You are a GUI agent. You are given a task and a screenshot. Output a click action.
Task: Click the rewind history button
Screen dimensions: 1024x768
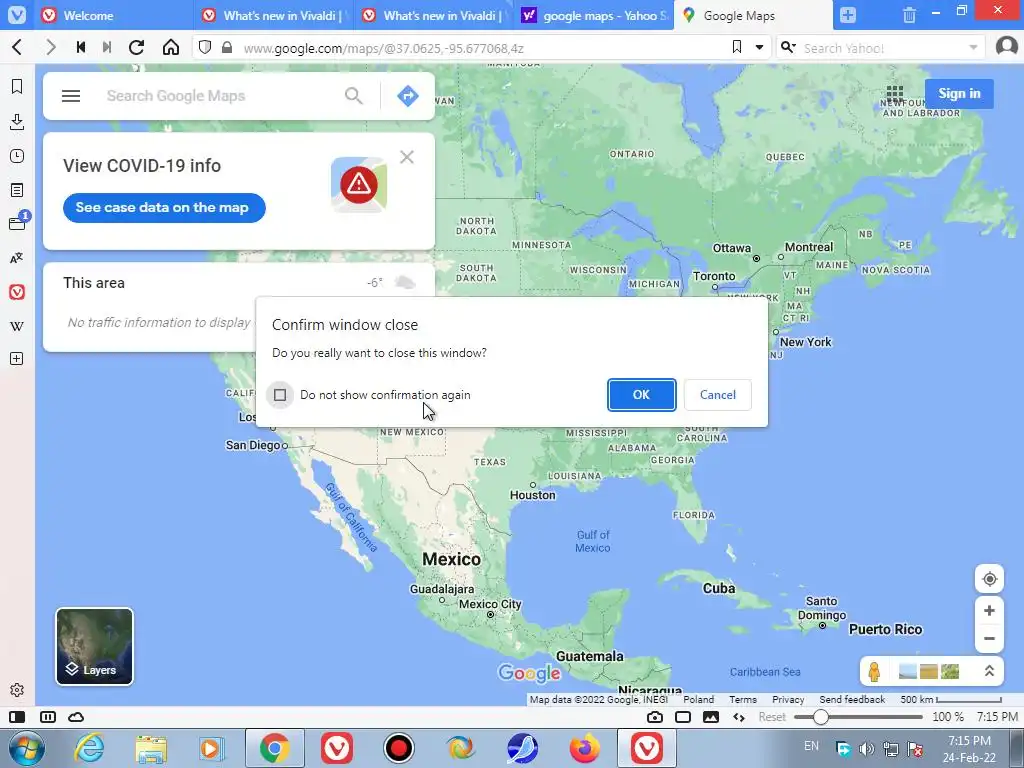coord(81,47)
